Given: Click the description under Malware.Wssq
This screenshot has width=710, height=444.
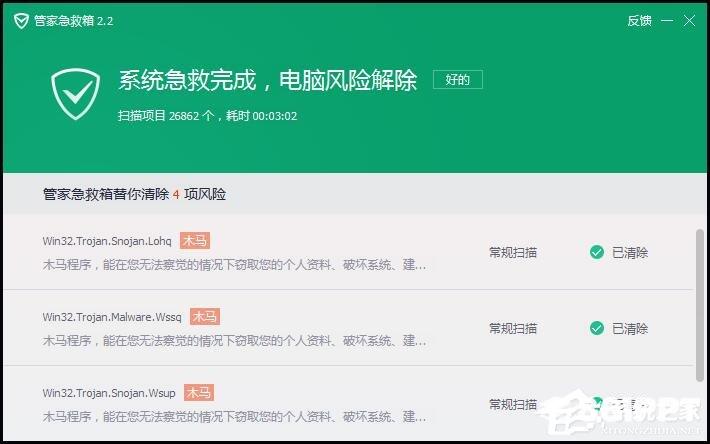Looking at the screenshot, I should (234, 341).
